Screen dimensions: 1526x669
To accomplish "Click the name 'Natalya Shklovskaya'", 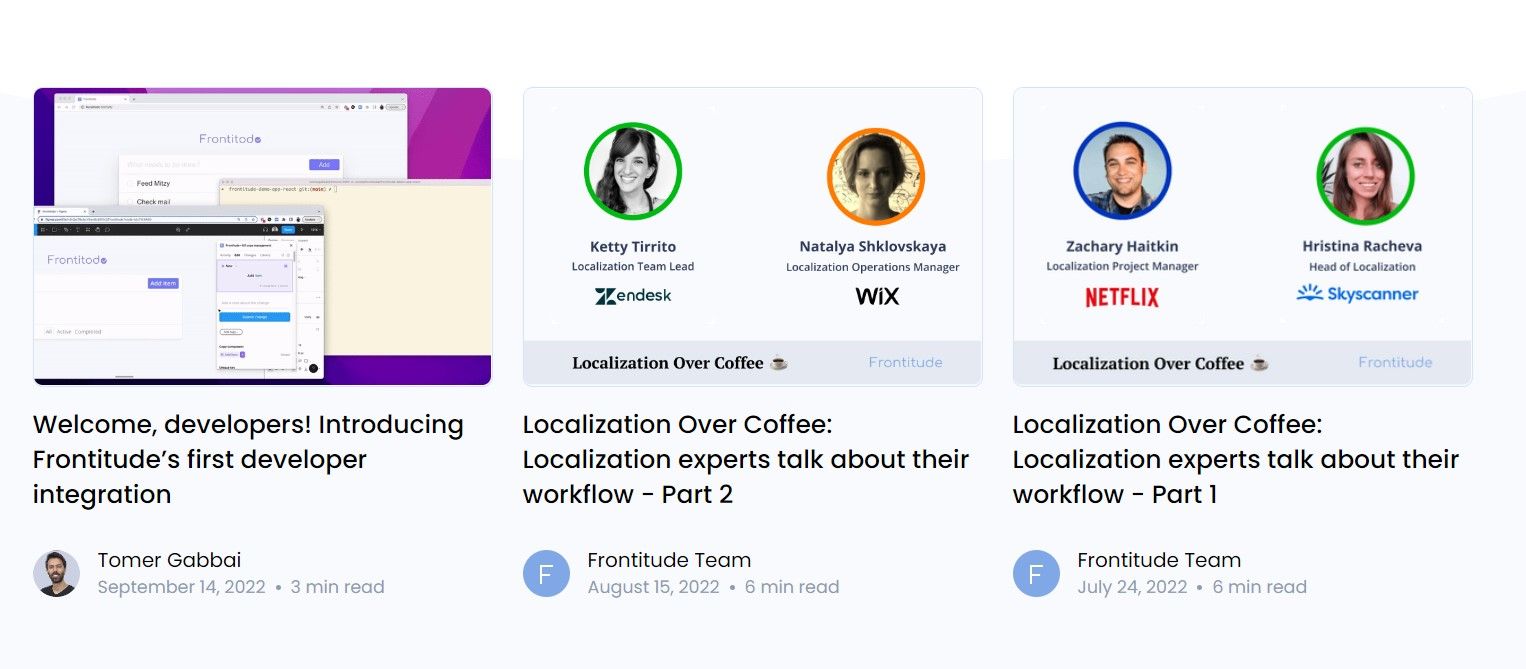I will tap(873, 246).
